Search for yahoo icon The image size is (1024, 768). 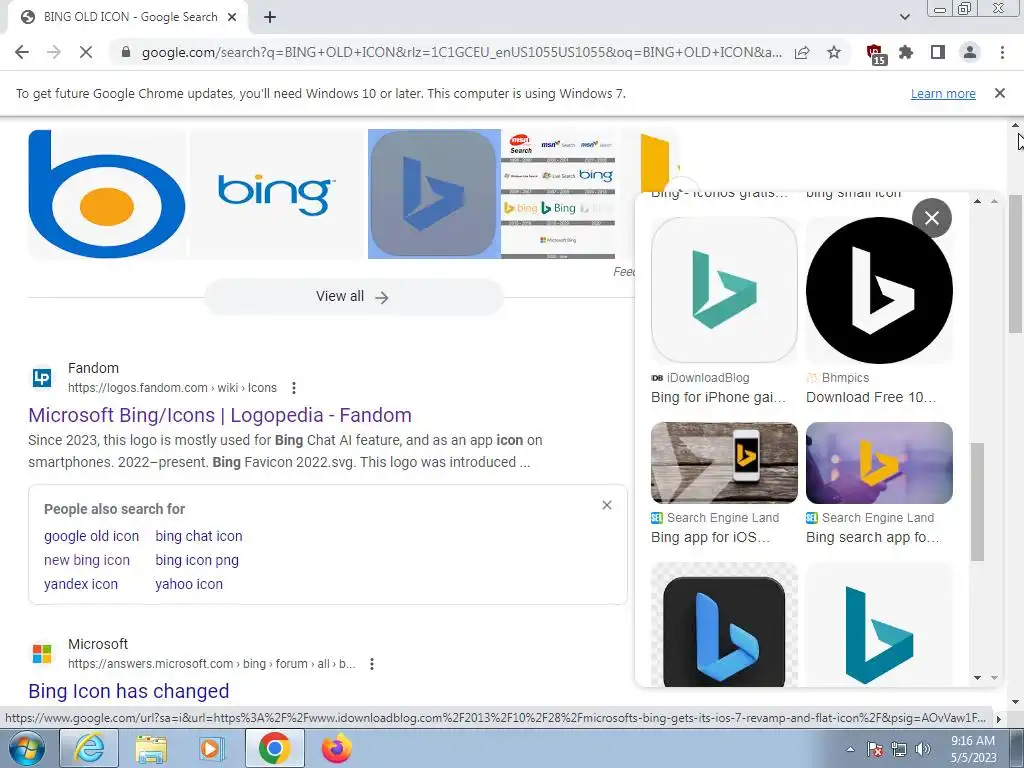189,584
